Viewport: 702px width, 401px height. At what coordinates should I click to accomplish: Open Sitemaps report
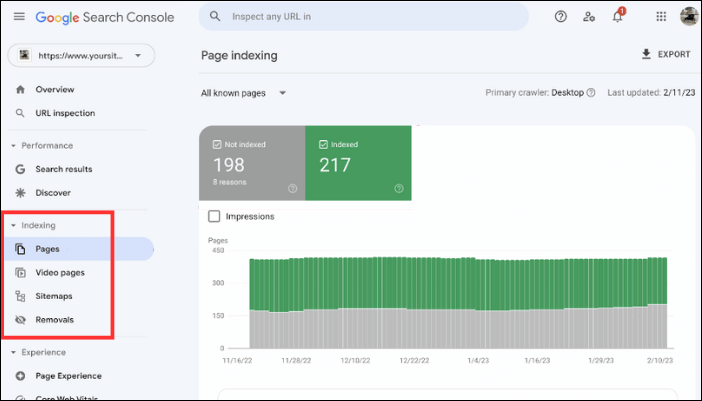(54, 296)
